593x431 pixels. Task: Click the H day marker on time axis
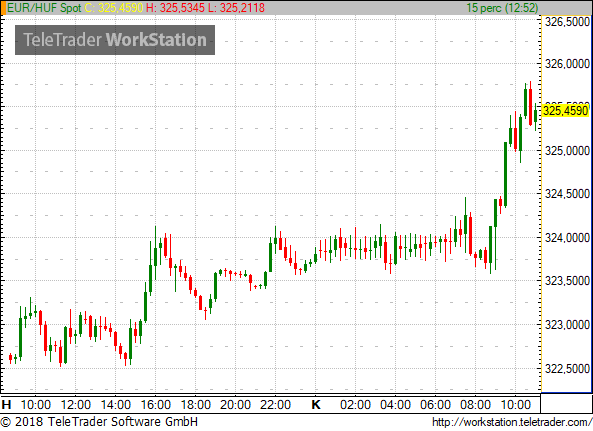pos(6,405)
